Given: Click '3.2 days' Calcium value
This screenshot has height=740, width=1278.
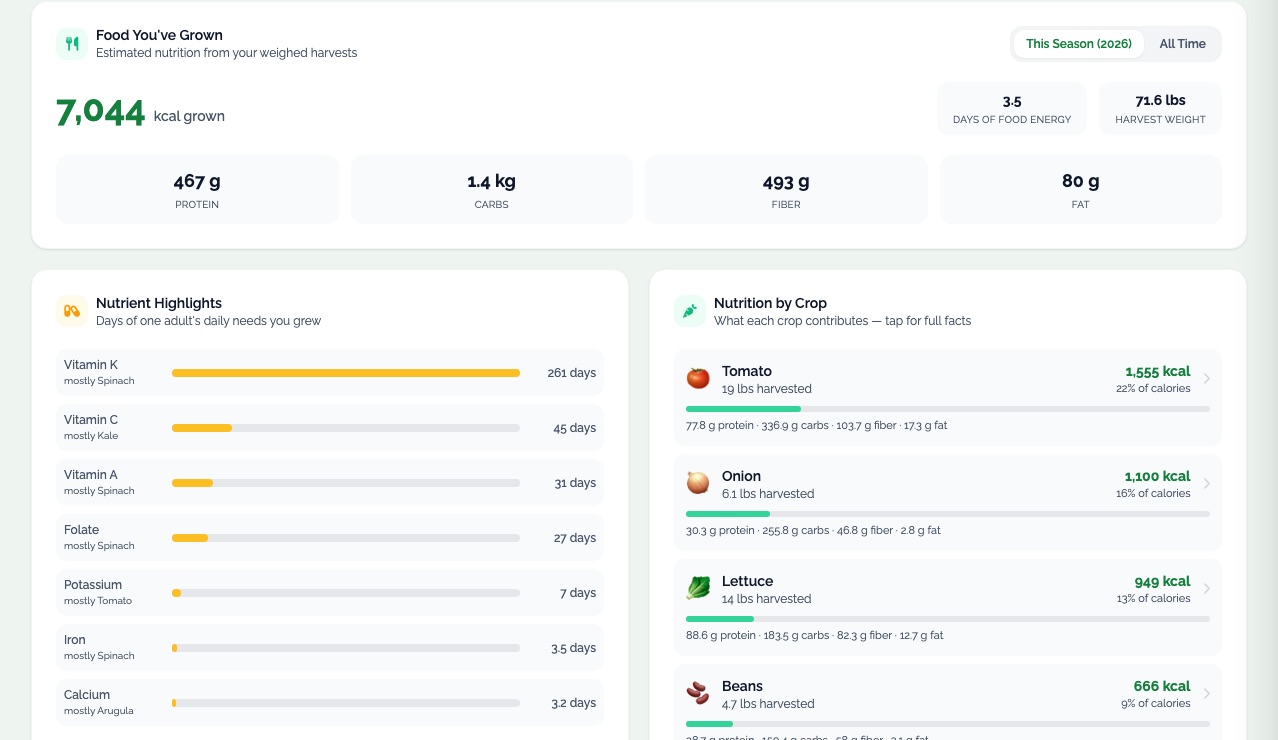Looking at the screenshot, I should pyautogui.click(x=574, y=703).
